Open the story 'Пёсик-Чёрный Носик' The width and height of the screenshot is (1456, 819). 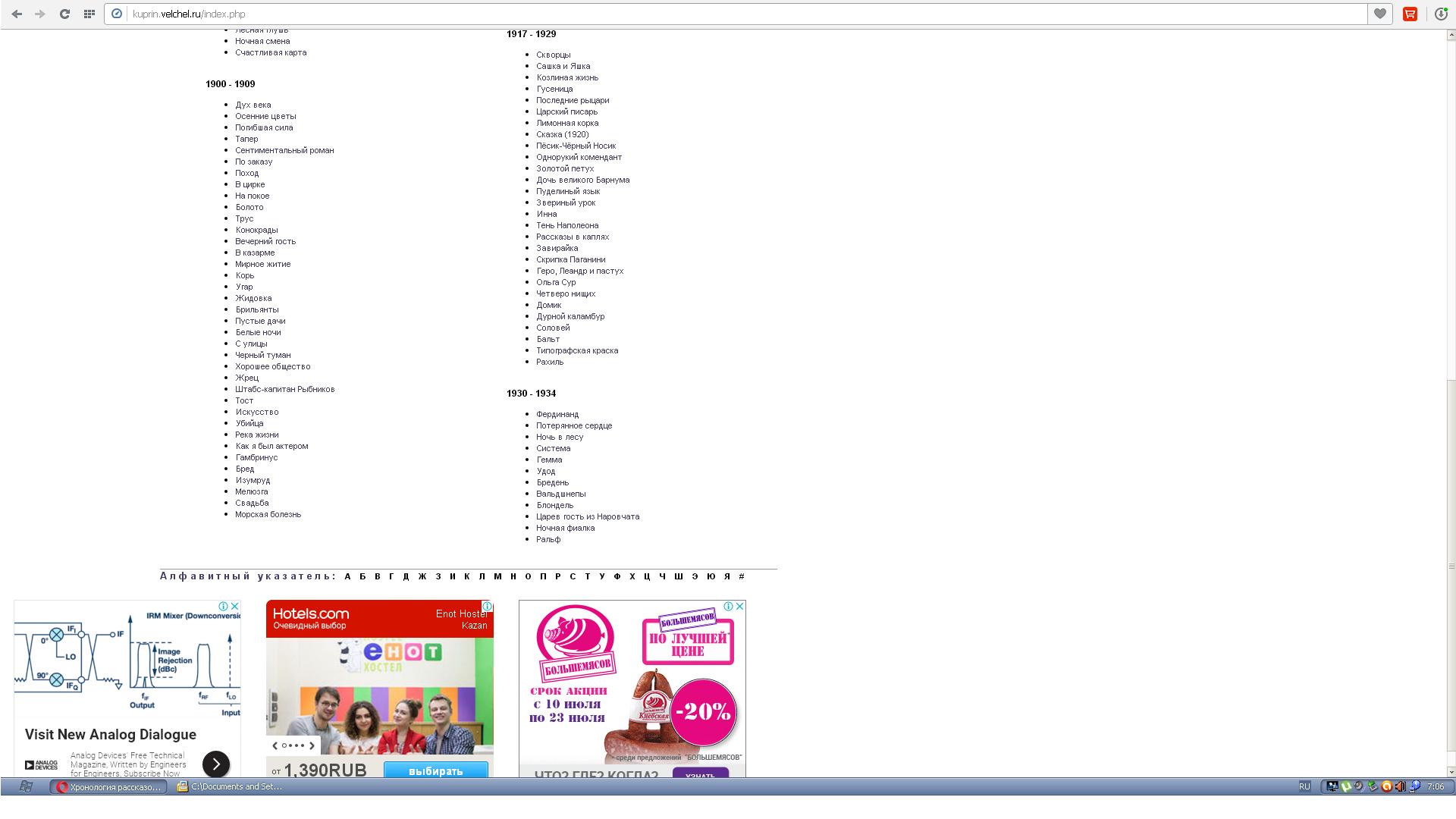(576, 146)
